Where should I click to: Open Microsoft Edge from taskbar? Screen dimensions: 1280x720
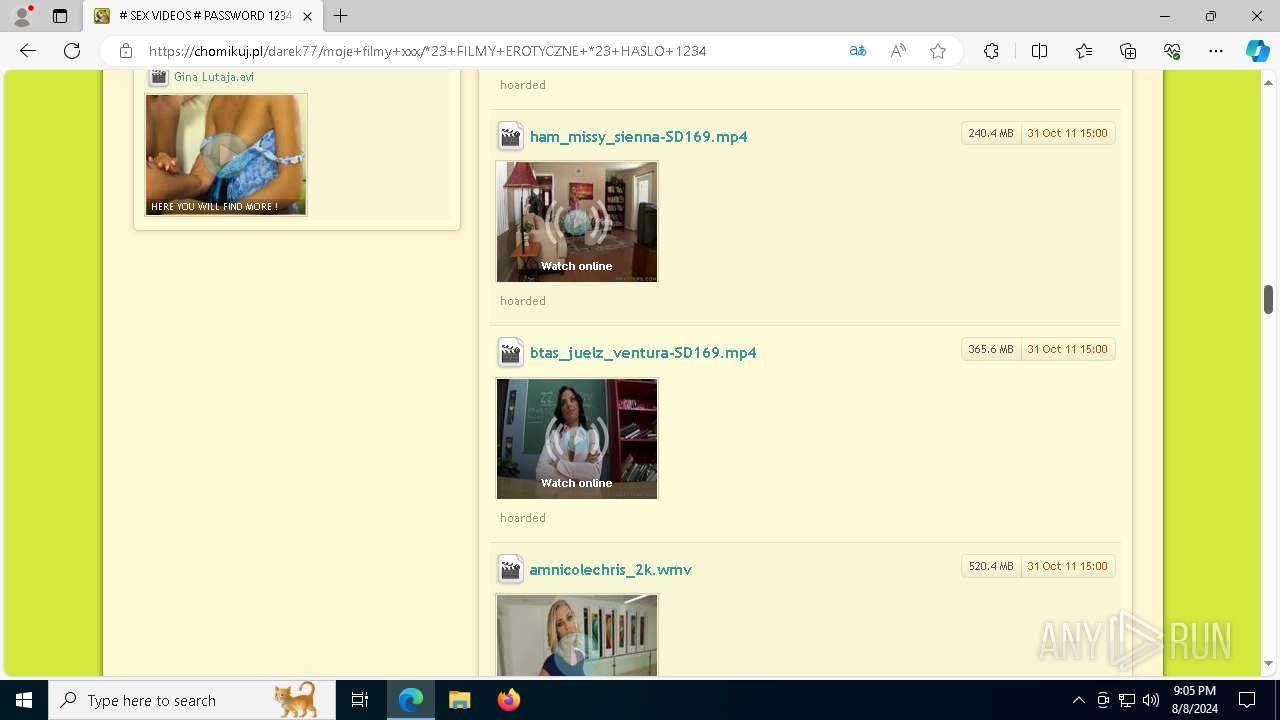point(411,700)
